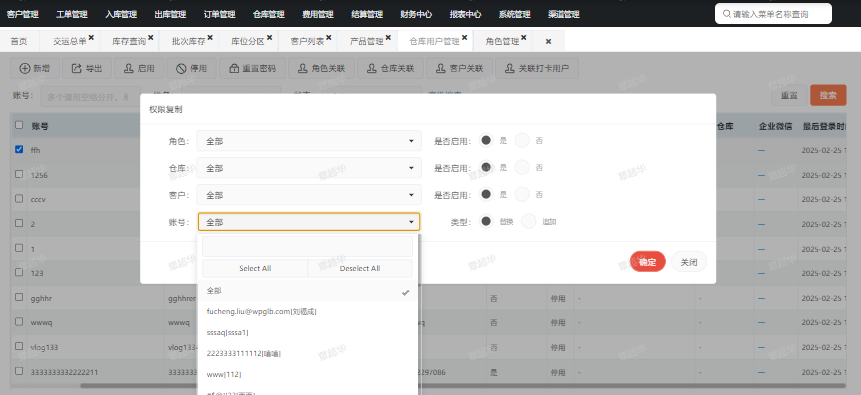Confirm with the red 确定 button

tap(647, 262)
